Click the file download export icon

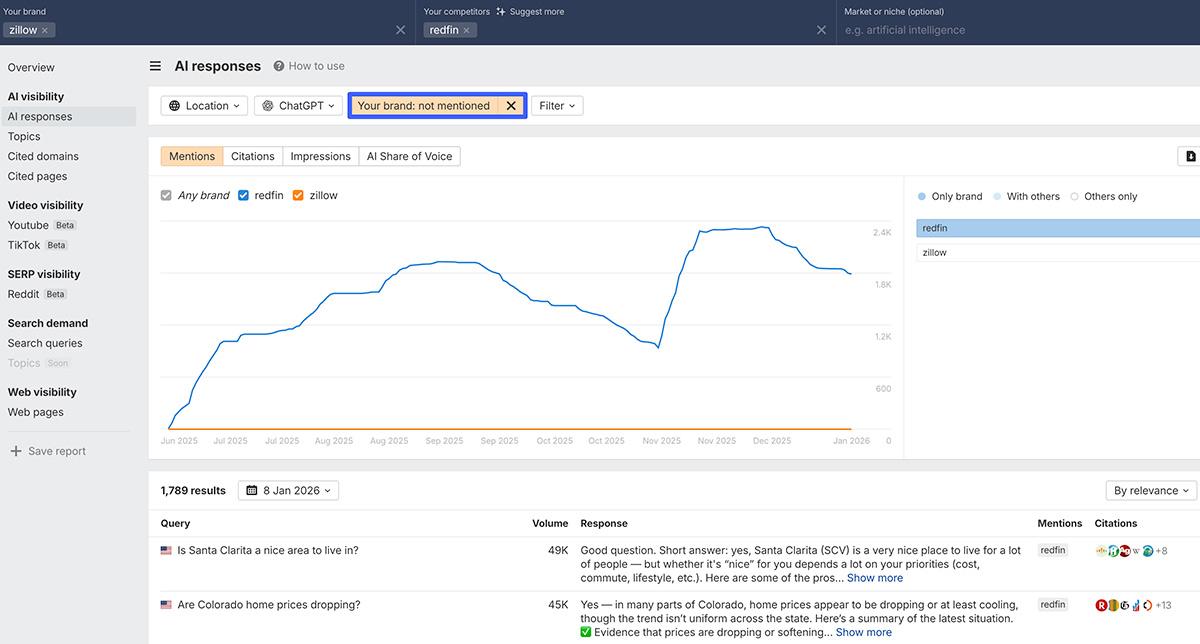(x=1189, y=156)
